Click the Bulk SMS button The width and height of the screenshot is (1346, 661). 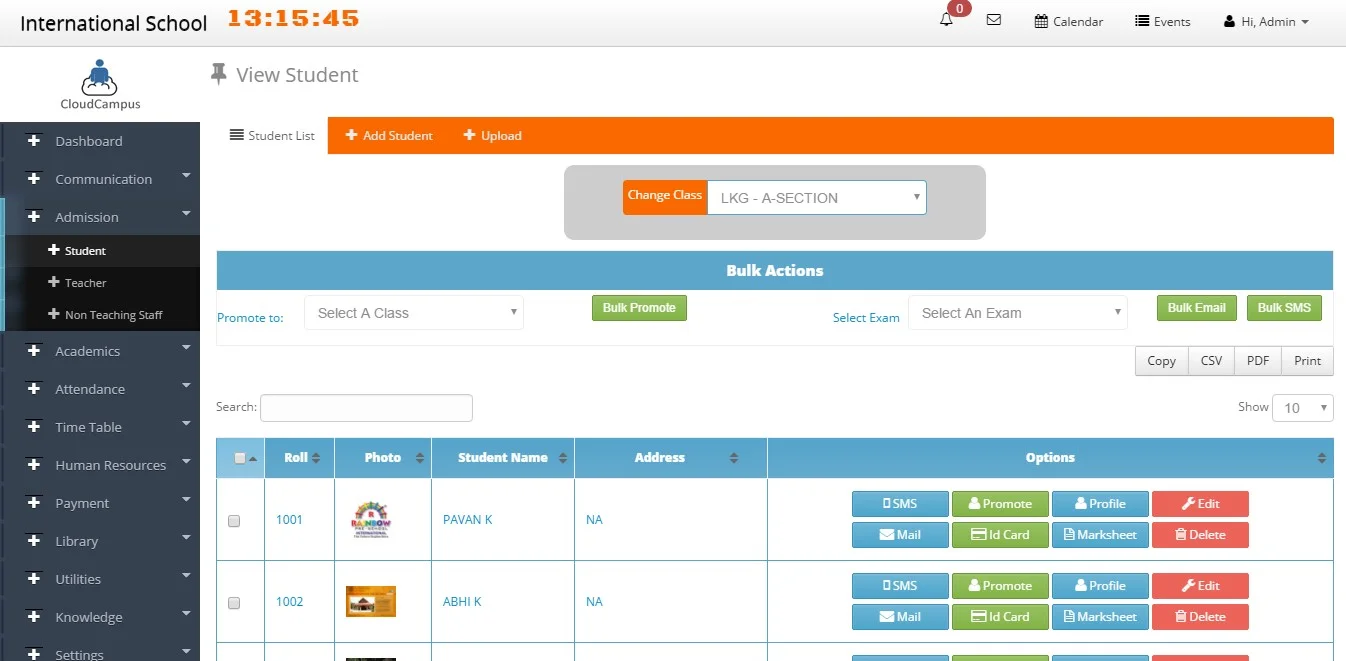(x=1284, y=308)
